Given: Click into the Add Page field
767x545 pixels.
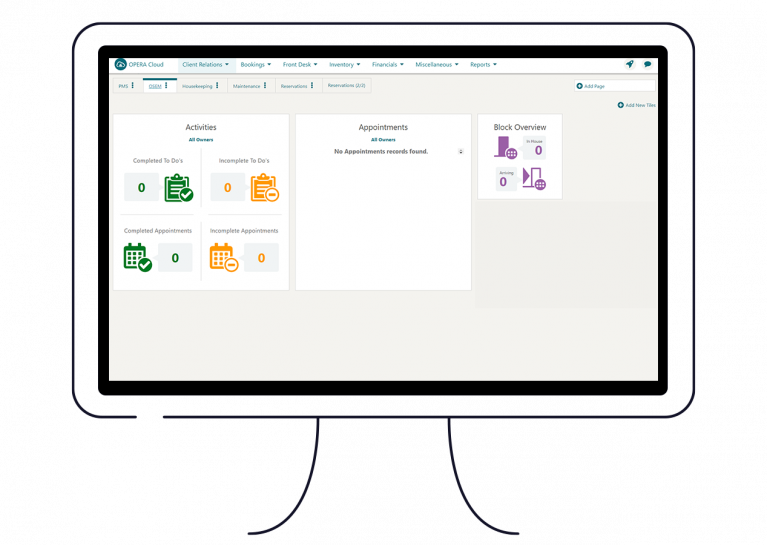Looking at the screenshot, I should [x=618, y=86].
